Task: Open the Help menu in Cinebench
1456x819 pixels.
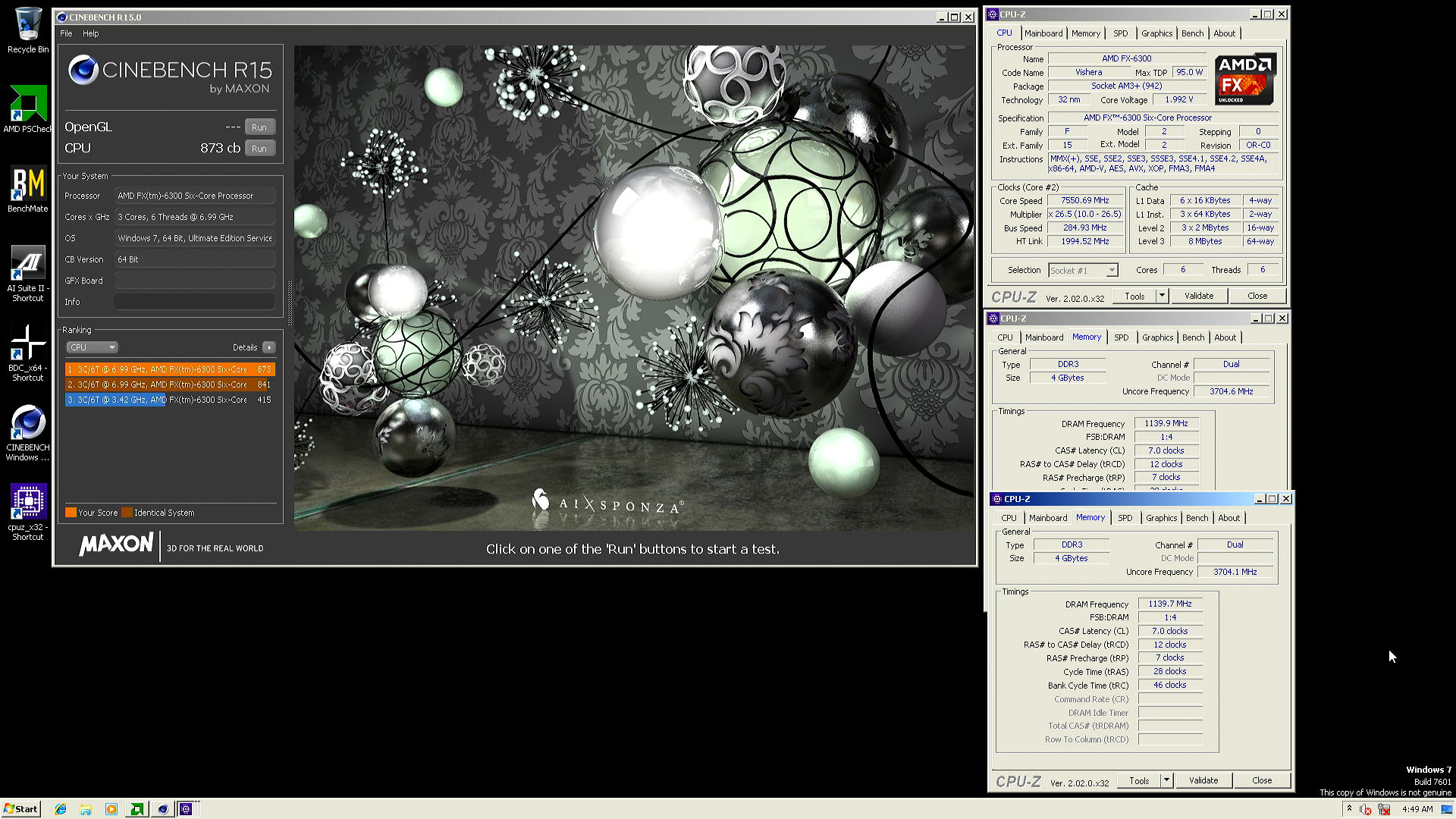Action: (90, 33)
